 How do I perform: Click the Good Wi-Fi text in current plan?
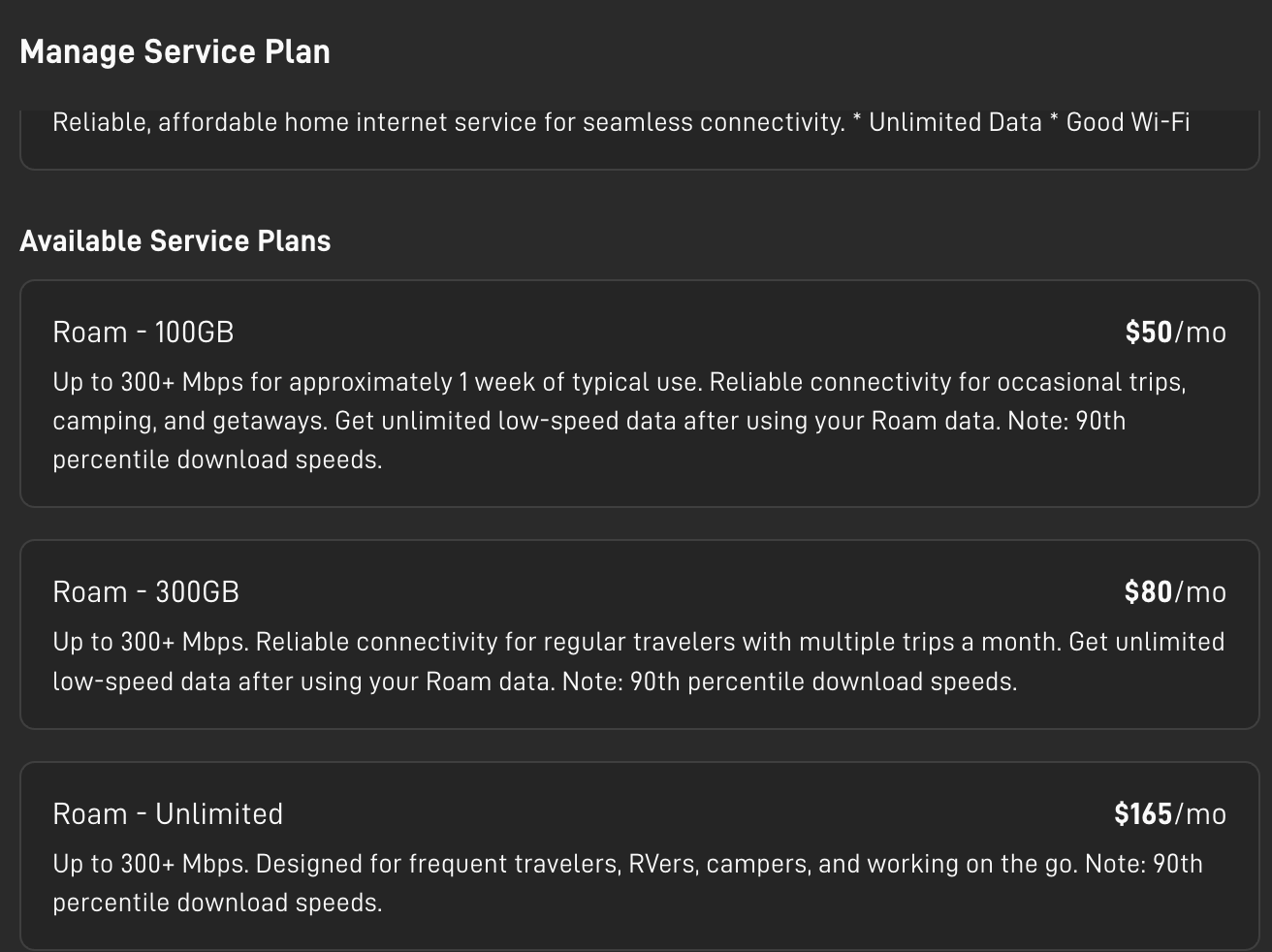click(x=1129, y=123)
